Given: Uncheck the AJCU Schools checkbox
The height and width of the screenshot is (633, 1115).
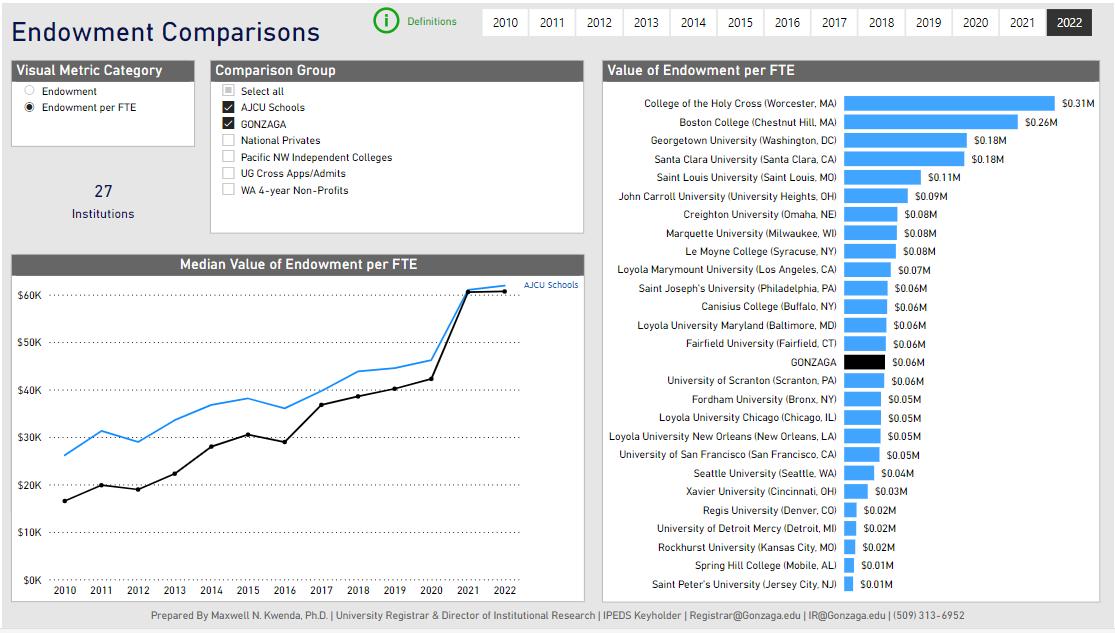Looking at the screenshot, I should coord(228,107).
